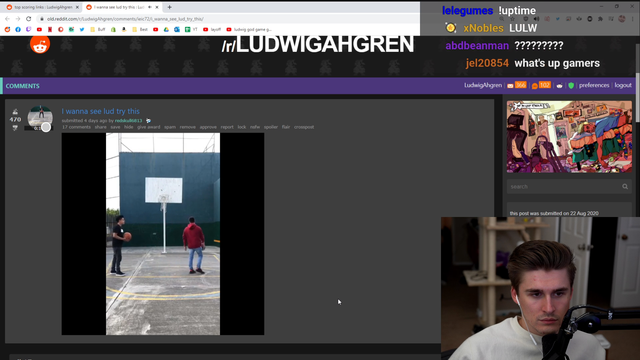This screenshot has height=360, width=640.
Task: Mark the post as spam
Action: tap(170, 127)
